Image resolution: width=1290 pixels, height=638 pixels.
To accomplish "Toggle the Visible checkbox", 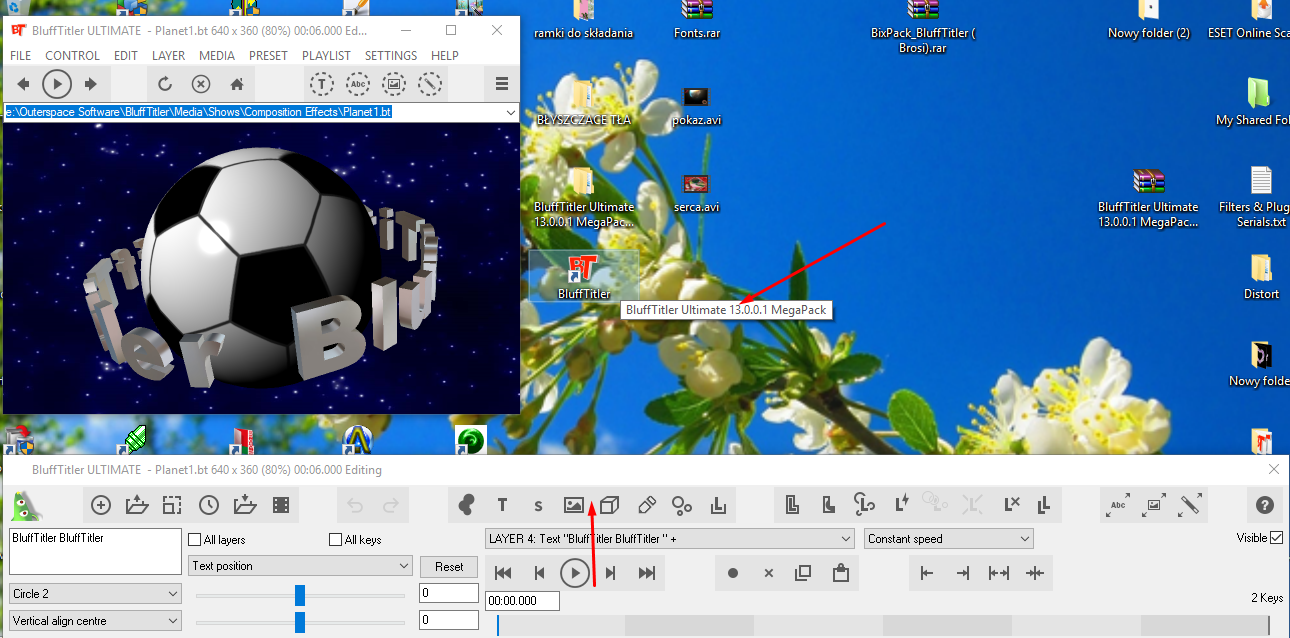I will point(1276,538).
